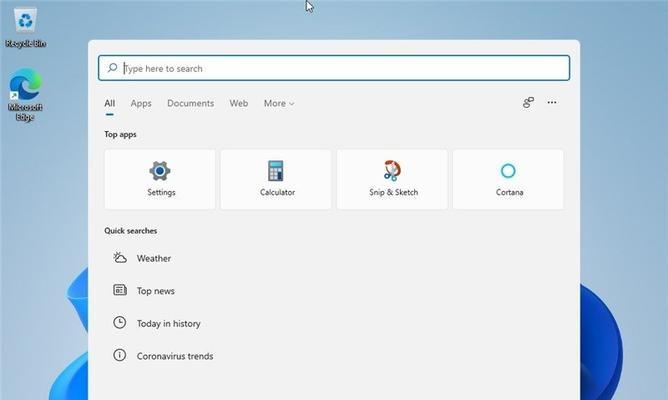
Task: Expand the More dropdown
Action: point(279,103)
